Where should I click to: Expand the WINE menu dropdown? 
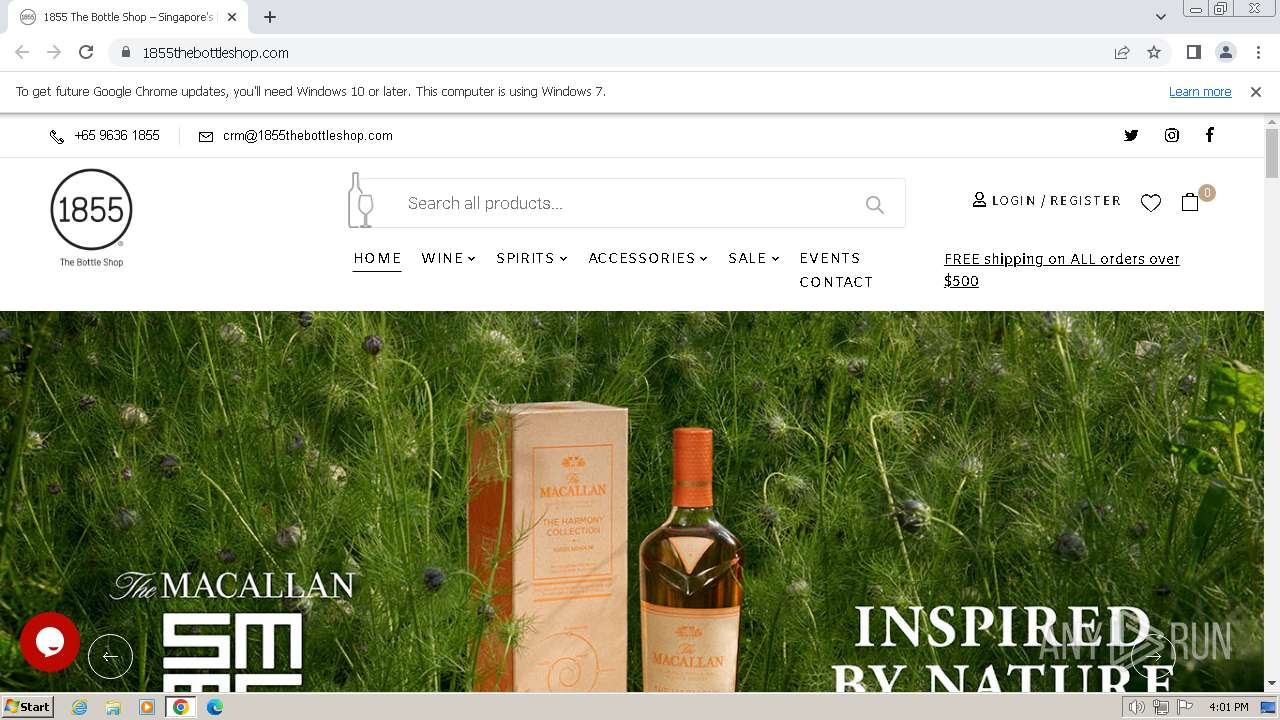[x=448, y=258]
